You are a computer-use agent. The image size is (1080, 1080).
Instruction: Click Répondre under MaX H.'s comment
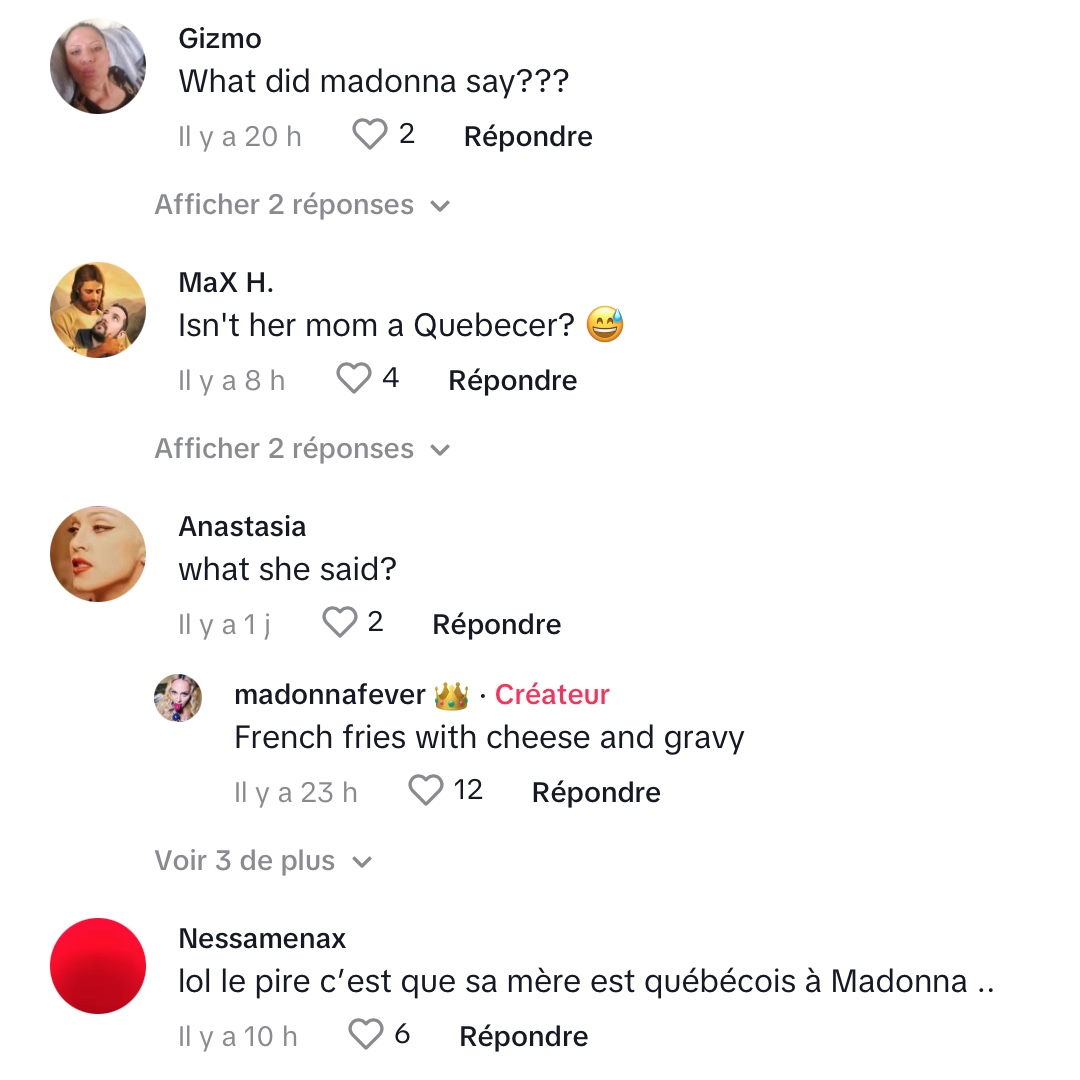(x=512, y=380)
